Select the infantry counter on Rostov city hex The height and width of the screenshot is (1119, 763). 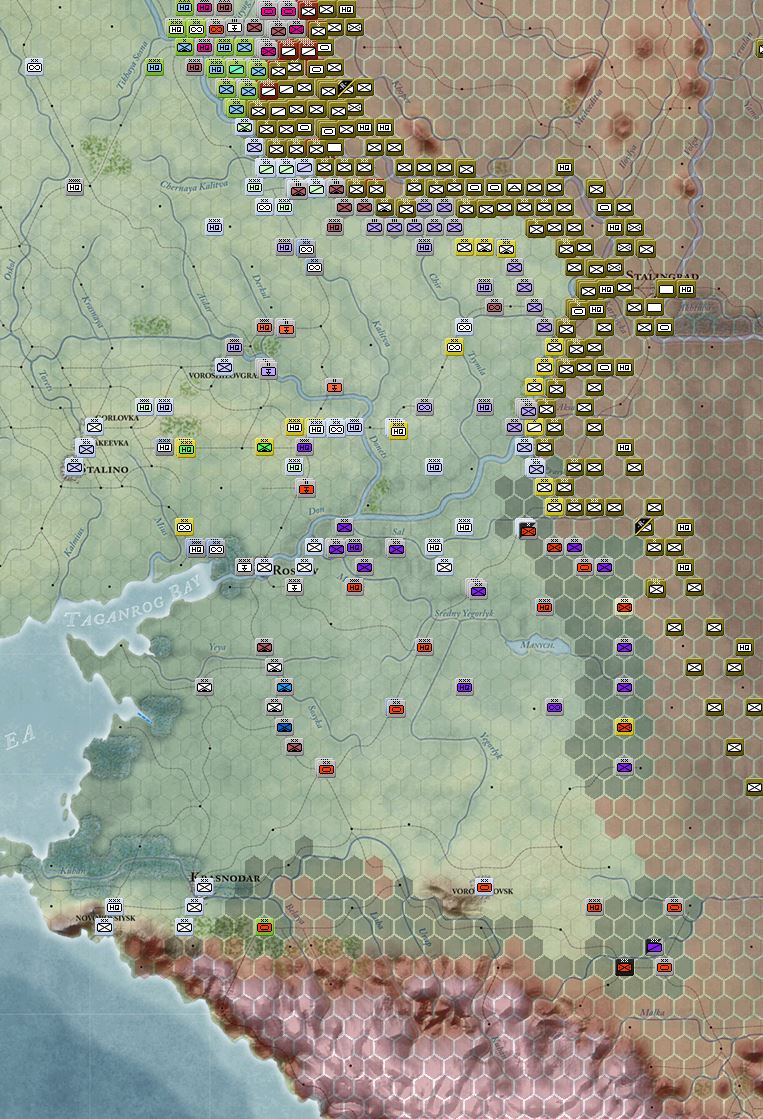(264, 567)
